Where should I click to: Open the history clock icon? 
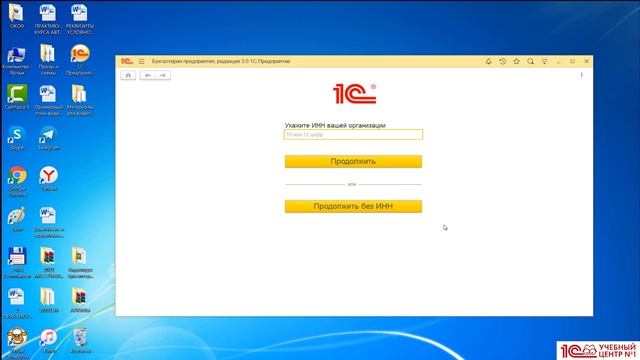[502, 61]
